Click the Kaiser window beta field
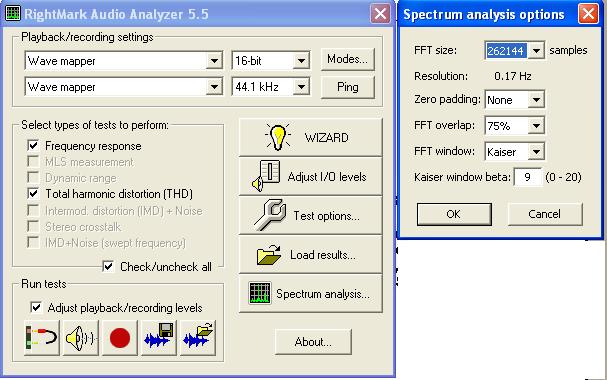The image size is (607, 380). (x=528, y=177)
